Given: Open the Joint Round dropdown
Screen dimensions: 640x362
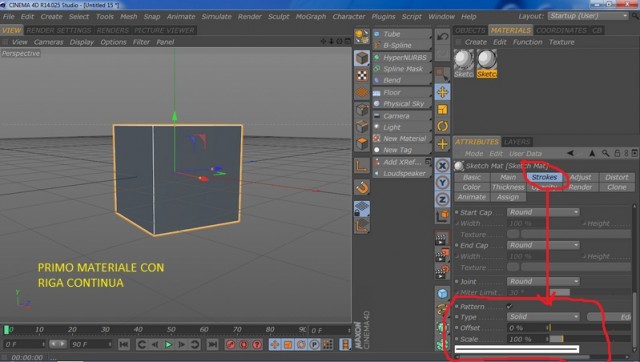Looking at the screenshot, I should coord(543,281).
